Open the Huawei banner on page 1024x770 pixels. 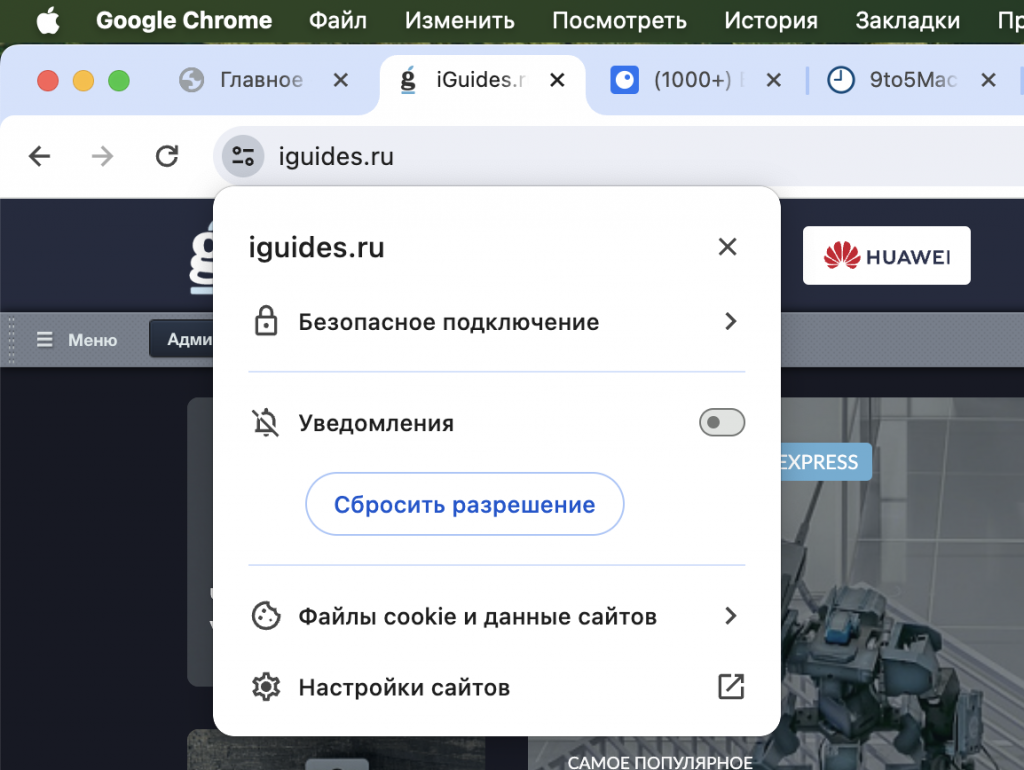pyautogui.click(x=886, y=255)
